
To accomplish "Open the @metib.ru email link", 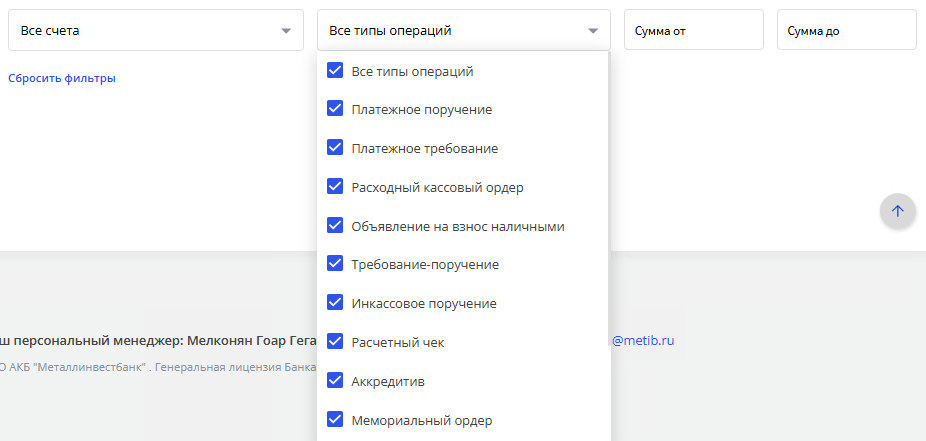I will coord(643,341).
